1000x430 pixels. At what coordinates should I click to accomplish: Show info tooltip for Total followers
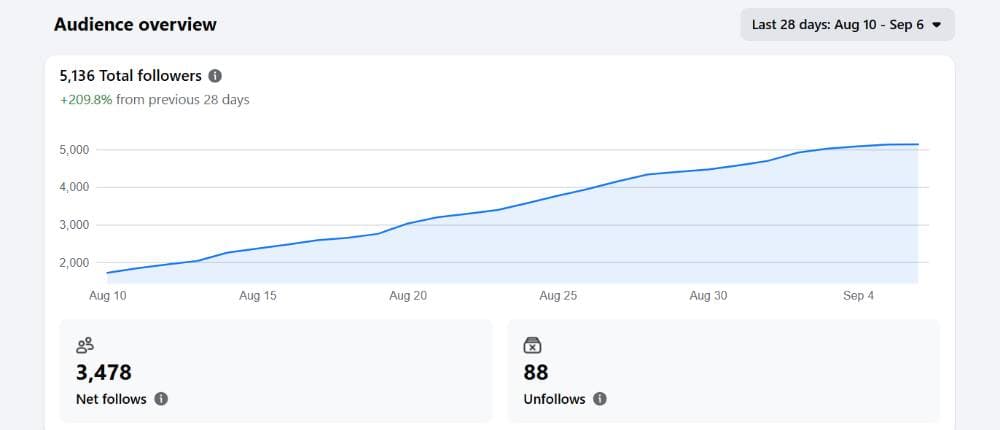pyautogui.click(x=216, y=76)
